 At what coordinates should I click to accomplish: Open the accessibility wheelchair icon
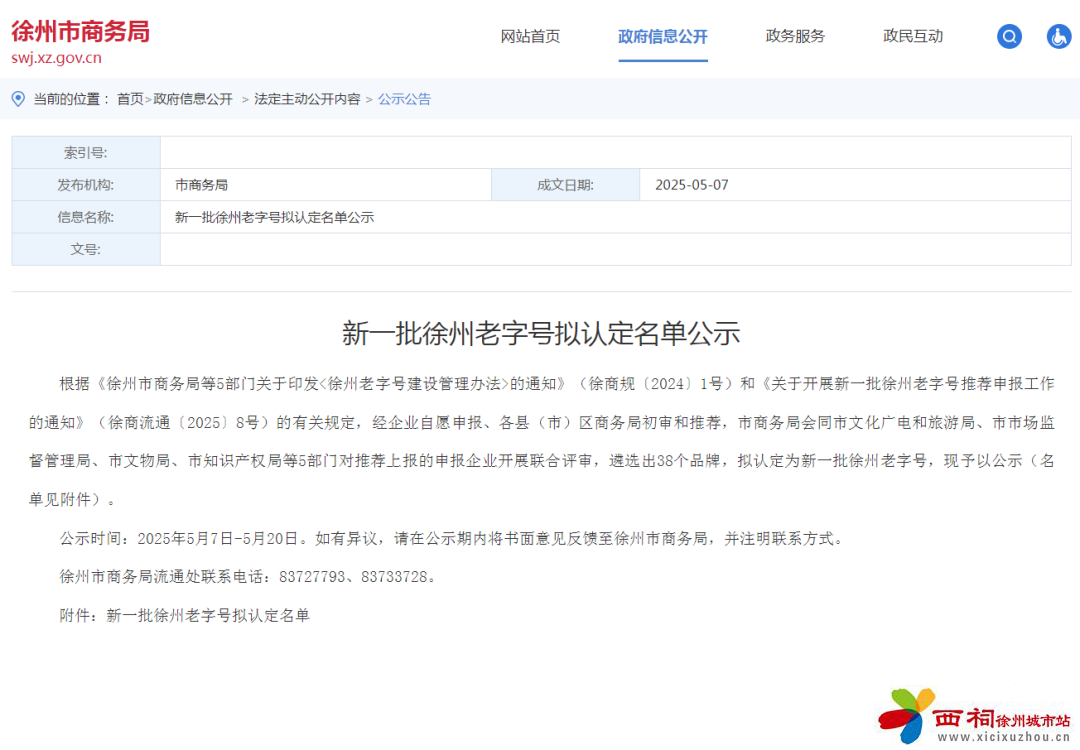click(1059, 37)
